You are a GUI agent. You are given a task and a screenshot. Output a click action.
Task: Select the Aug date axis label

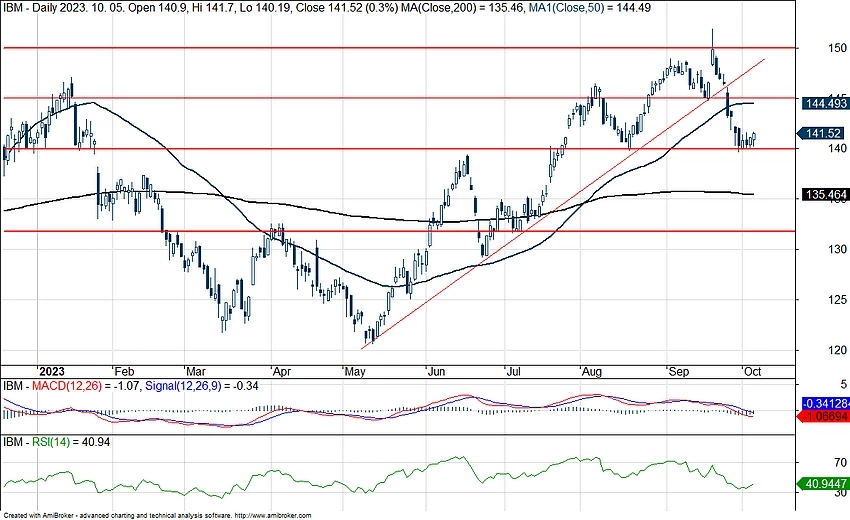[591, 372]
